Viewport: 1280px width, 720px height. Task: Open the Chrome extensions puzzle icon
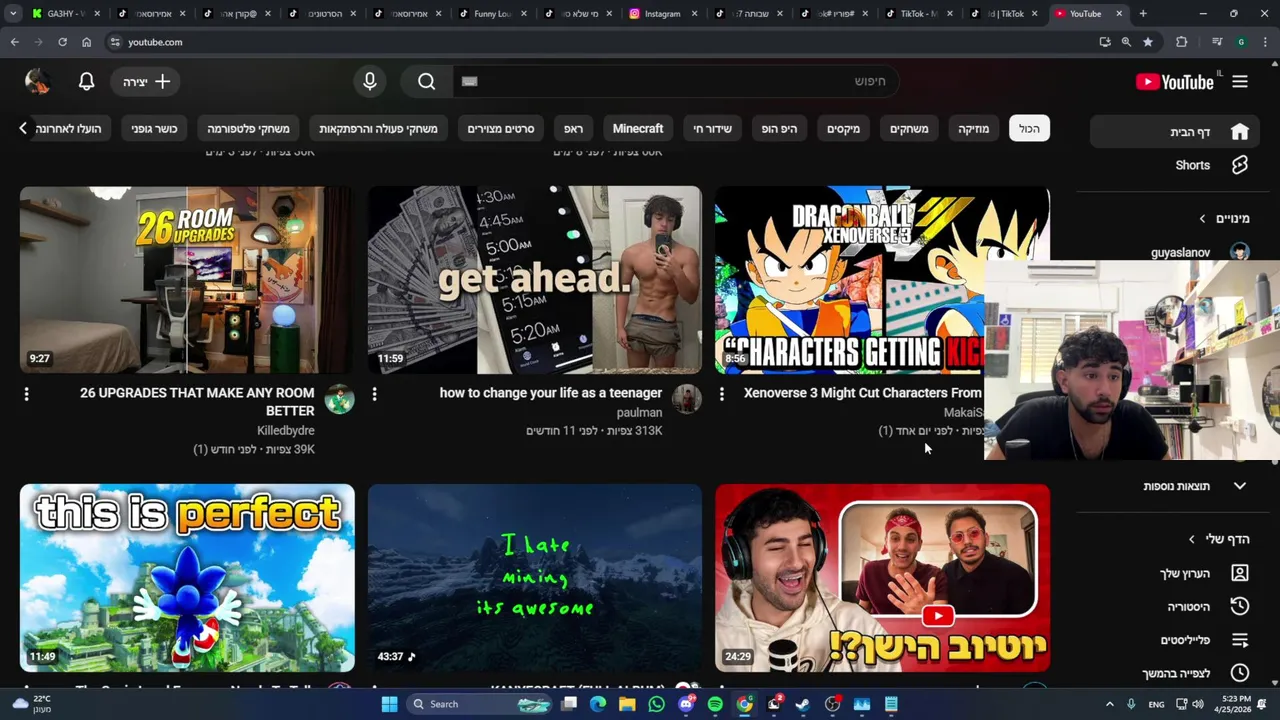pyautogui.click(x=1182, y=42)
